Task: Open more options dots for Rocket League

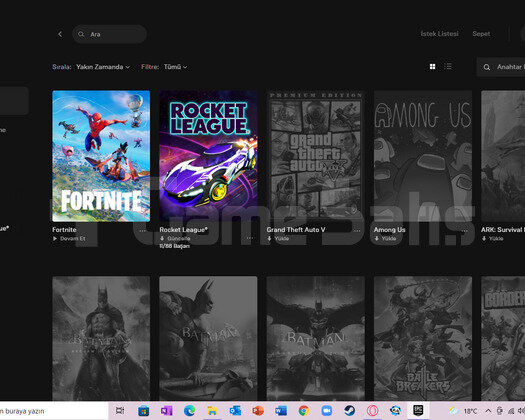Action: coord(250,237)
